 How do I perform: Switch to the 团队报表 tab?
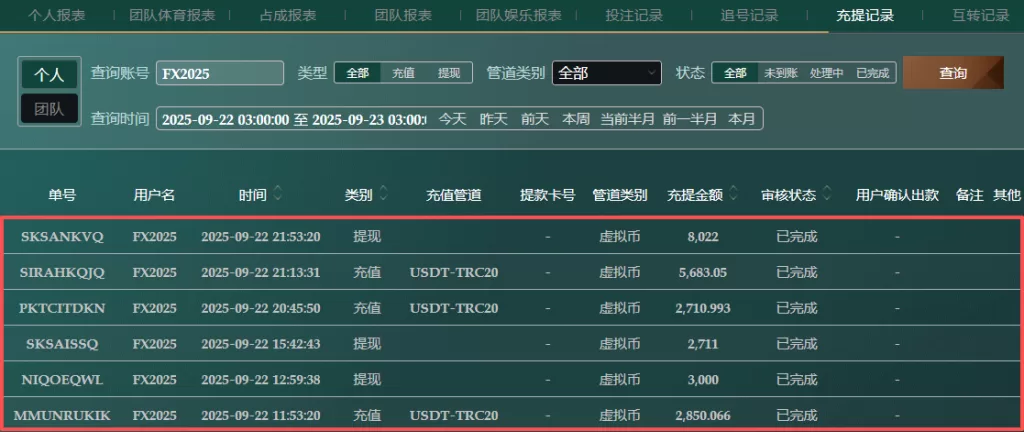[403, 16]
